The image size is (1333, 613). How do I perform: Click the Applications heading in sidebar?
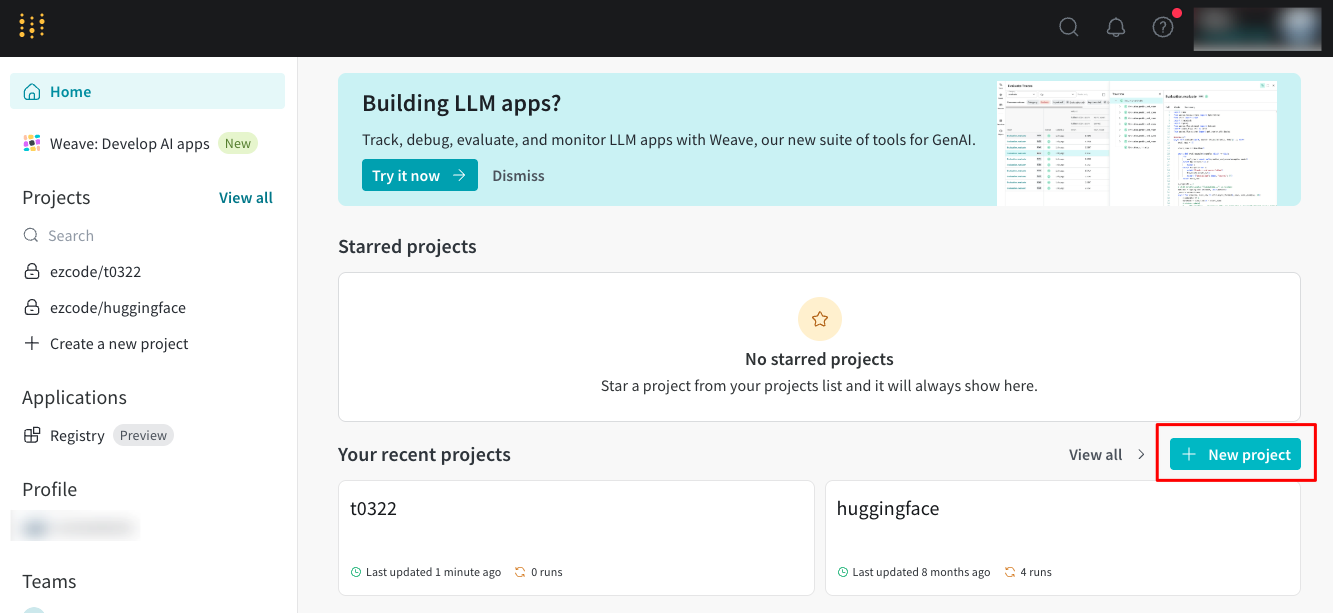coord(74,397)
